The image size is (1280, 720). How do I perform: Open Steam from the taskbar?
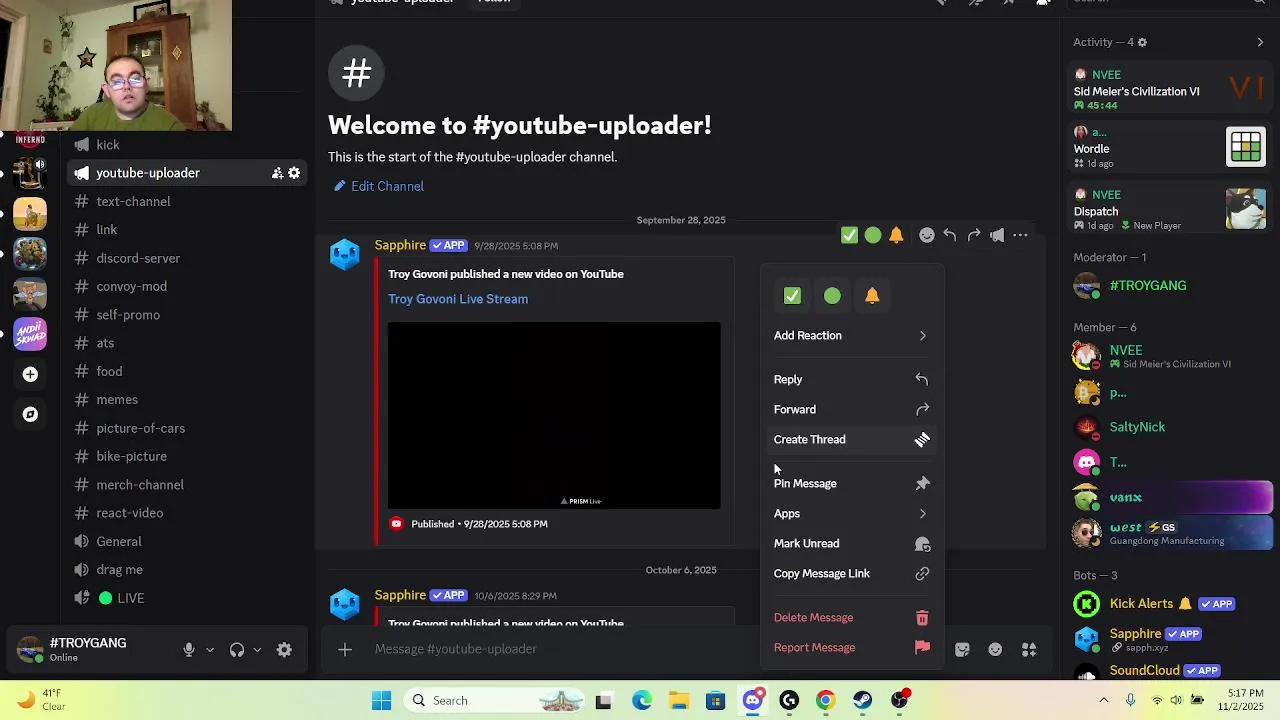tap(862, 701)
